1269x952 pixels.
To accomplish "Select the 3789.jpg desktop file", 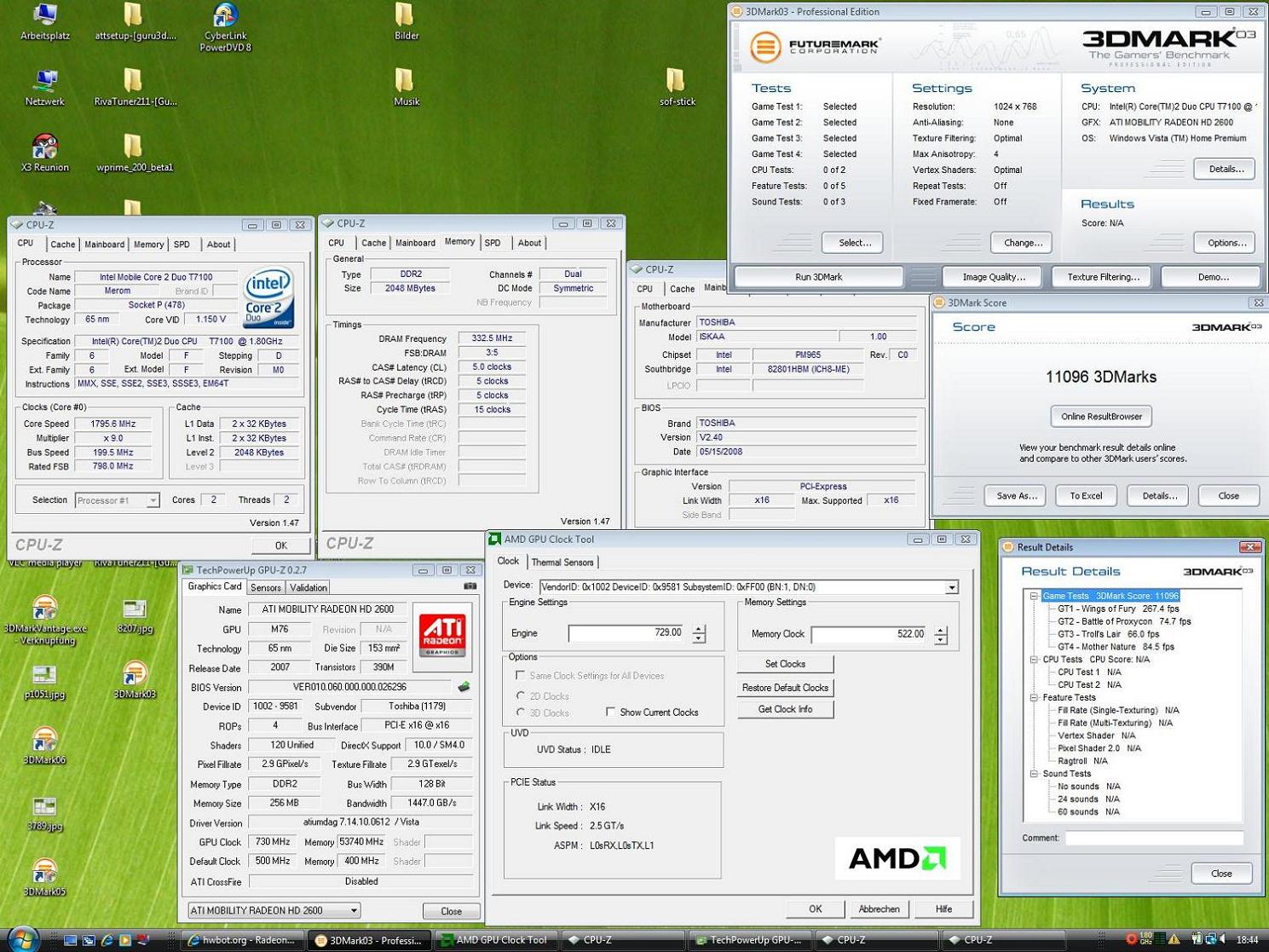I will pos(44,813).
